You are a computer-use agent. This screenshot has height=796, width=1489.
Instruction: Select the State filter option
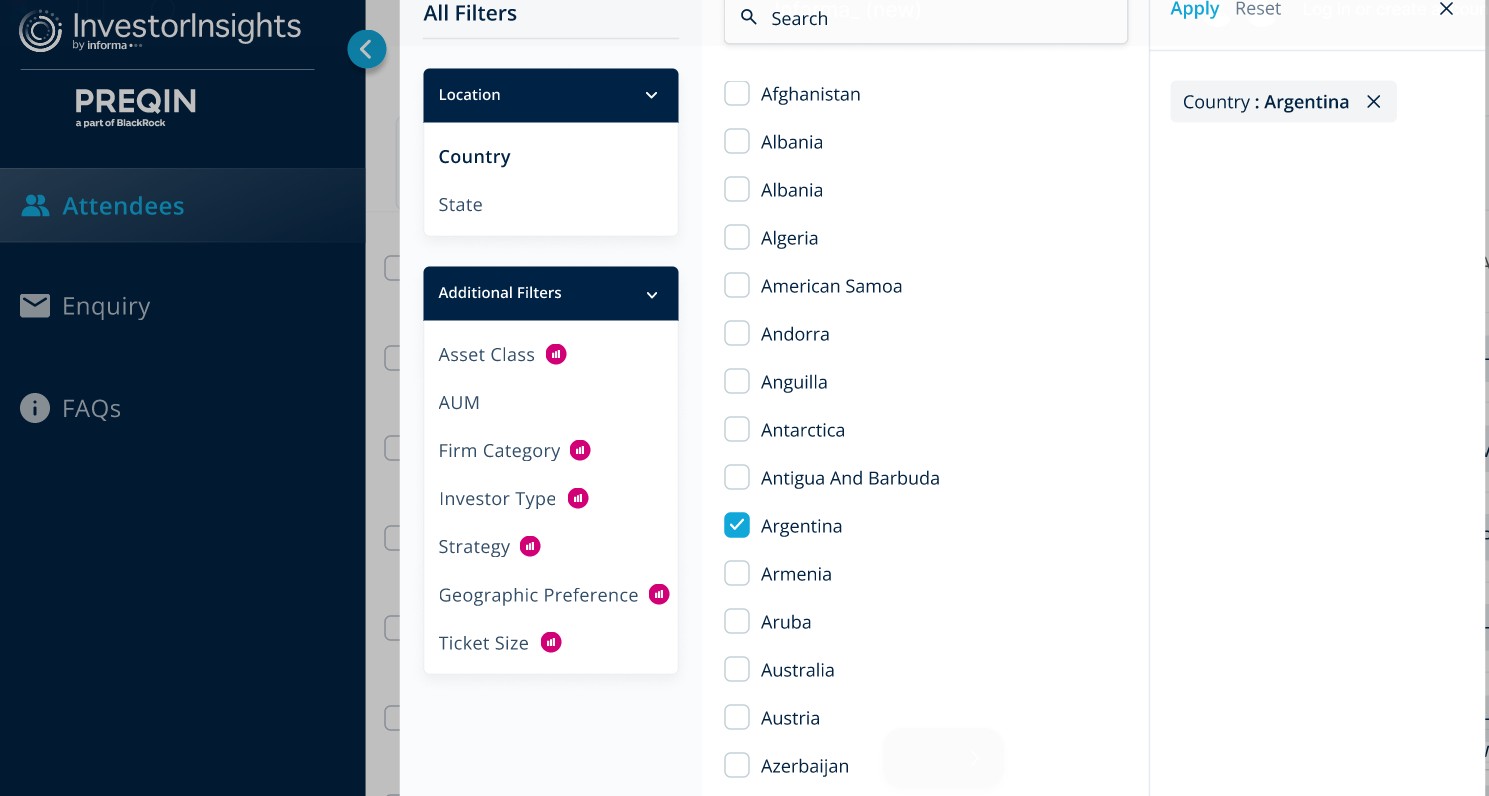(460, 205)
